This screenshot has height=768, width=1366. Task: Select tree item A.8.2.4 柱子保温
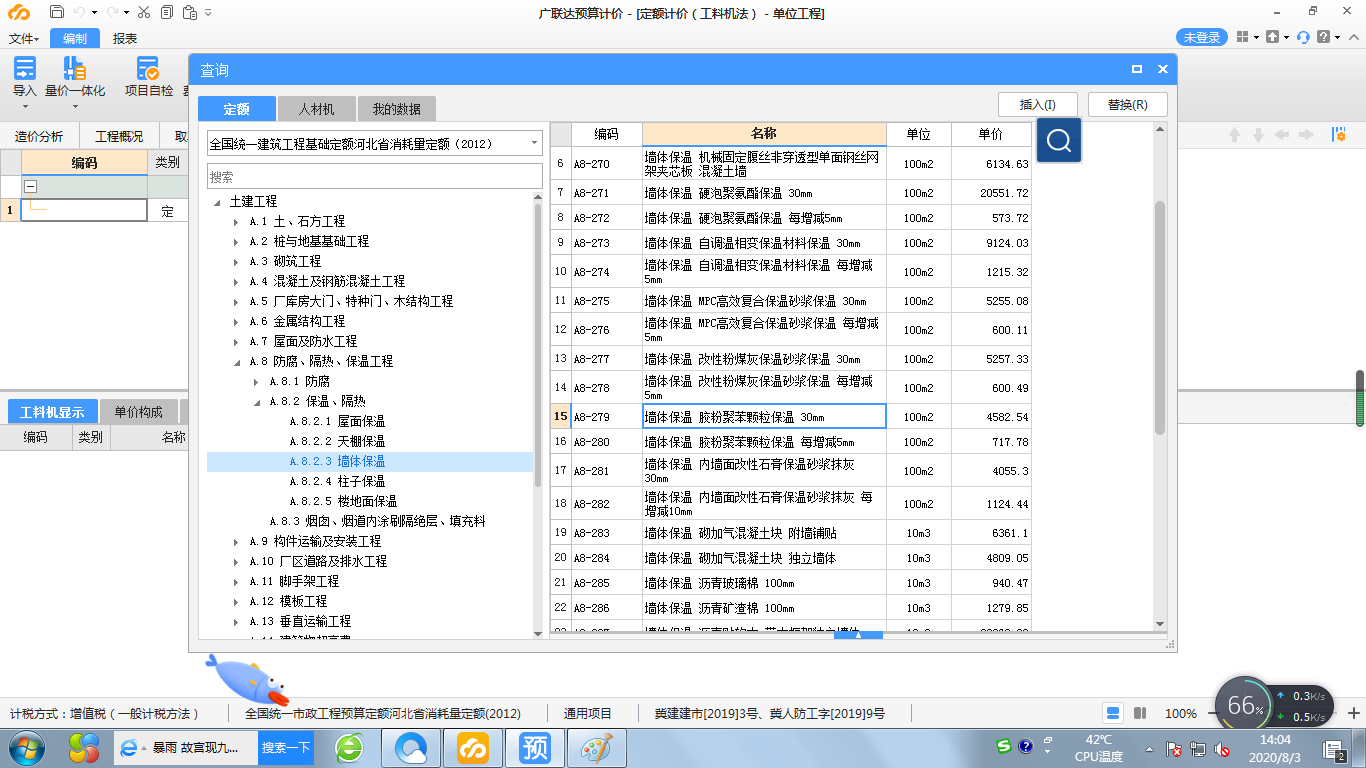pyautogui.click(x=337, y=481)
